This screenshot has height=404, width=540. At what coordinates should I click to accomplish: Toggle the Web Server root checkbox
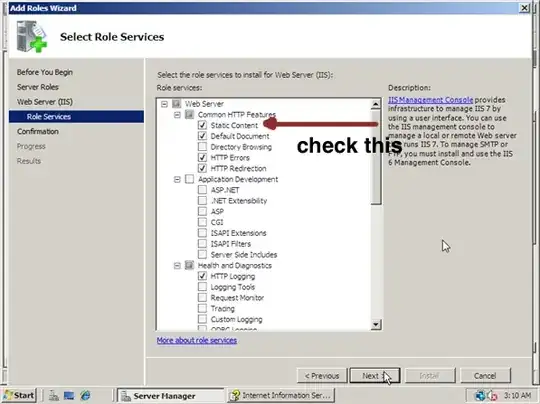[x=177, y=104]
